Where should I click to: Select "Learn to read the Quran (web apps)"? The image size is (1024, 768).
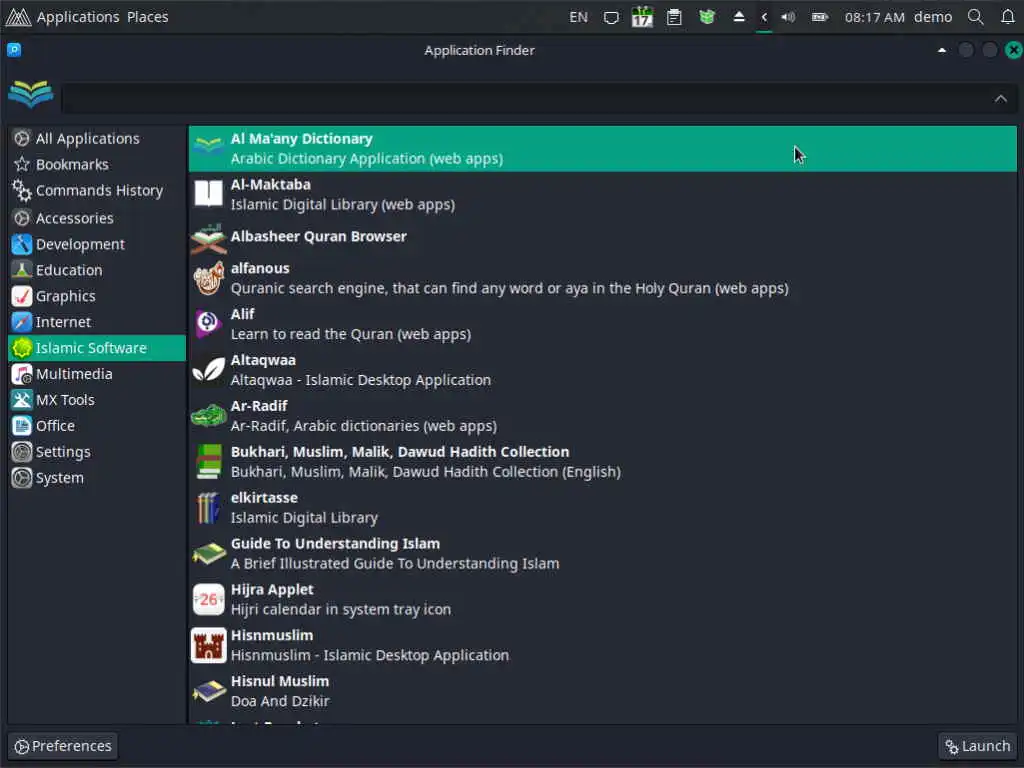[x=351, y=334]
